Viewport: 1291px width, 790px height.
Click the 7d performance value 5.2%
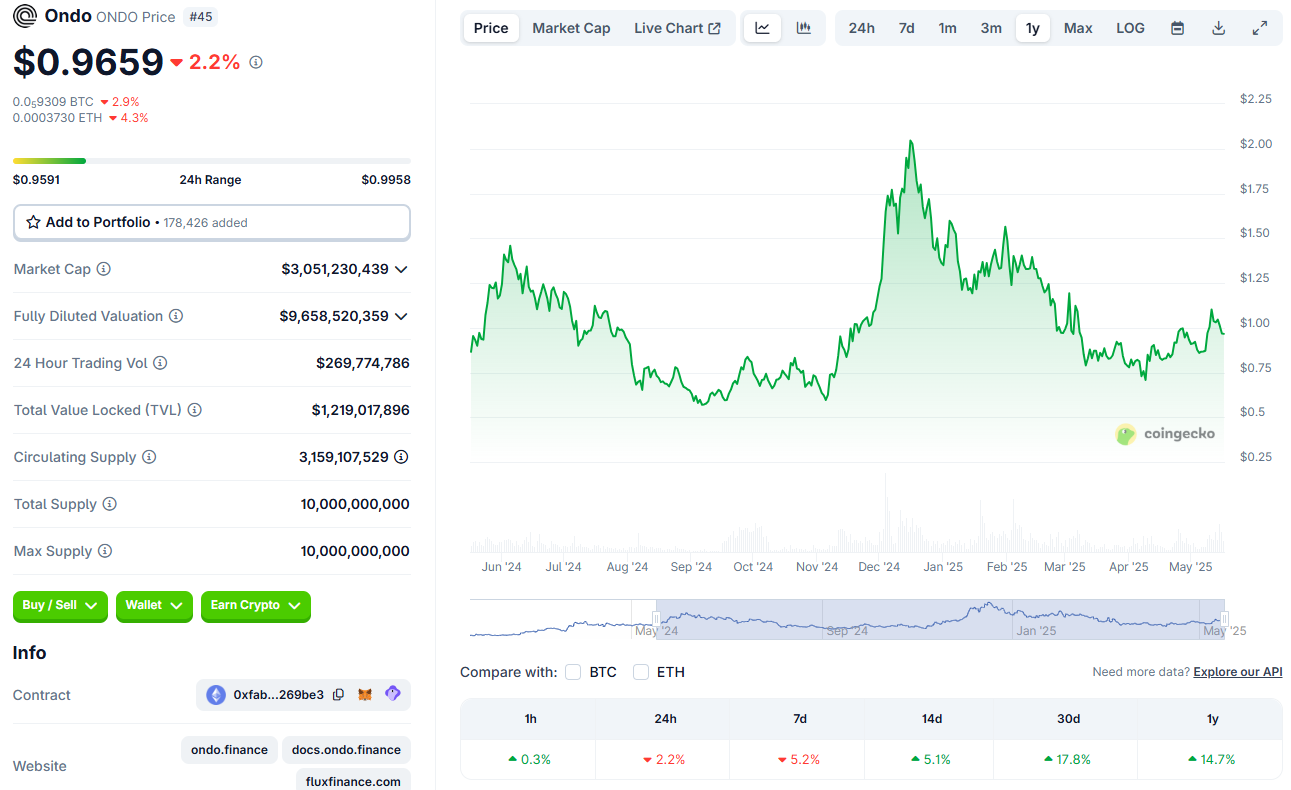(800, 759)
